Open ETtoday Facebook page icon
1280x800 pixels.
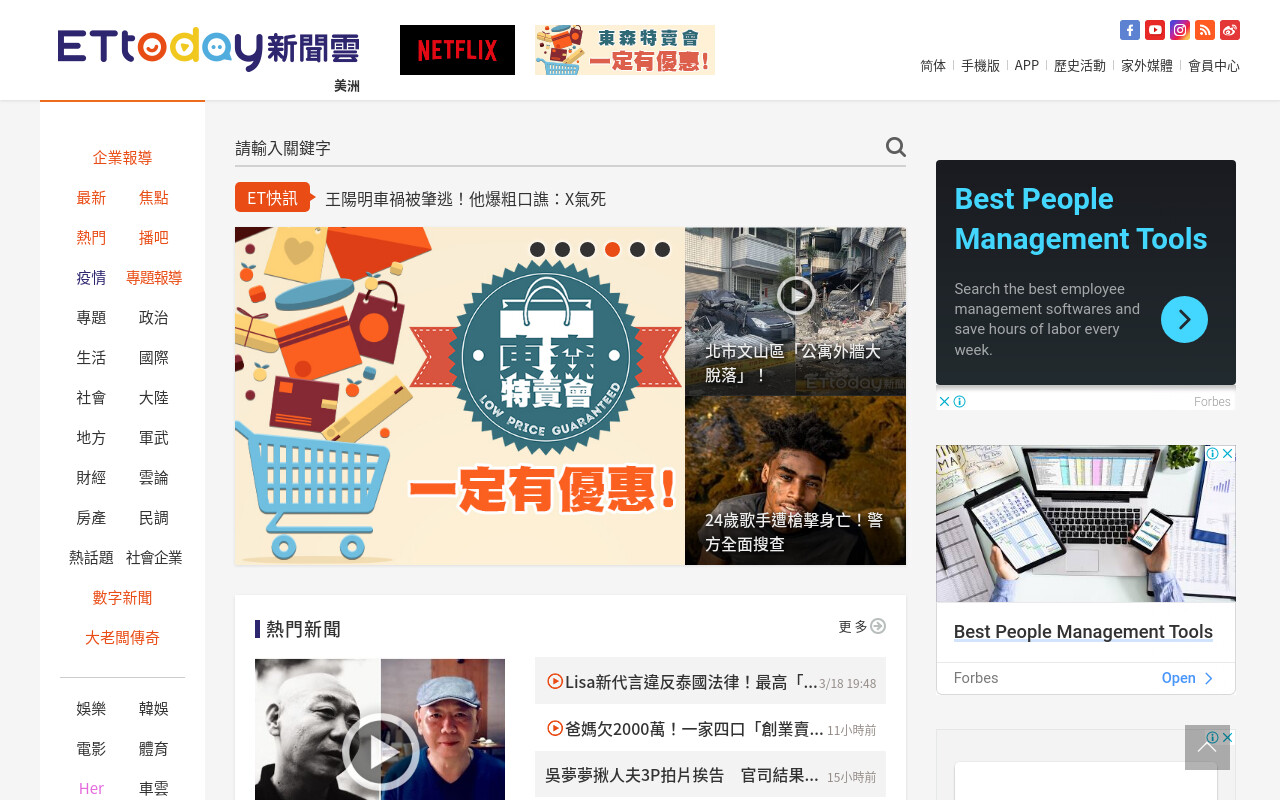(1130, 30)
